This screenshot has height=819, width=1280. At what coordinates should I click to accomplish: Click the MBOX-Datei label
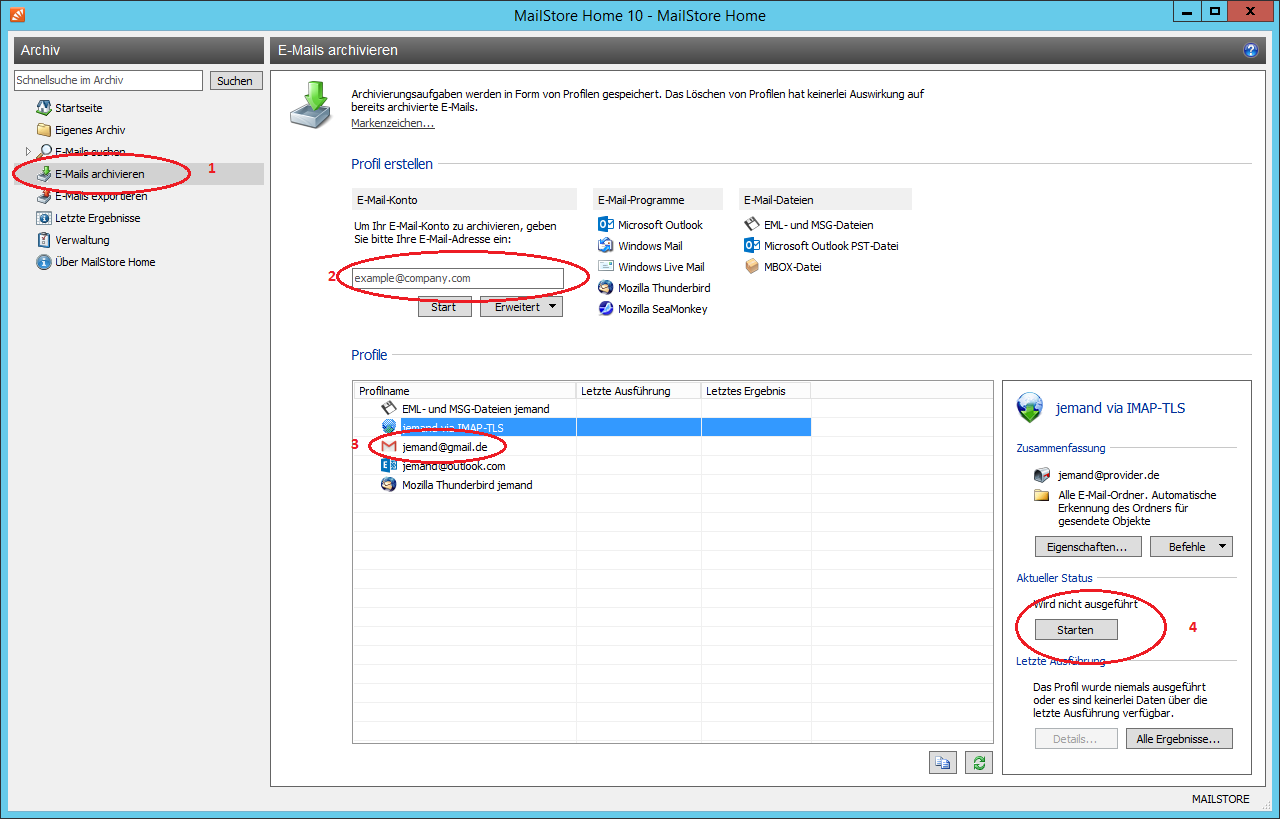793,267
